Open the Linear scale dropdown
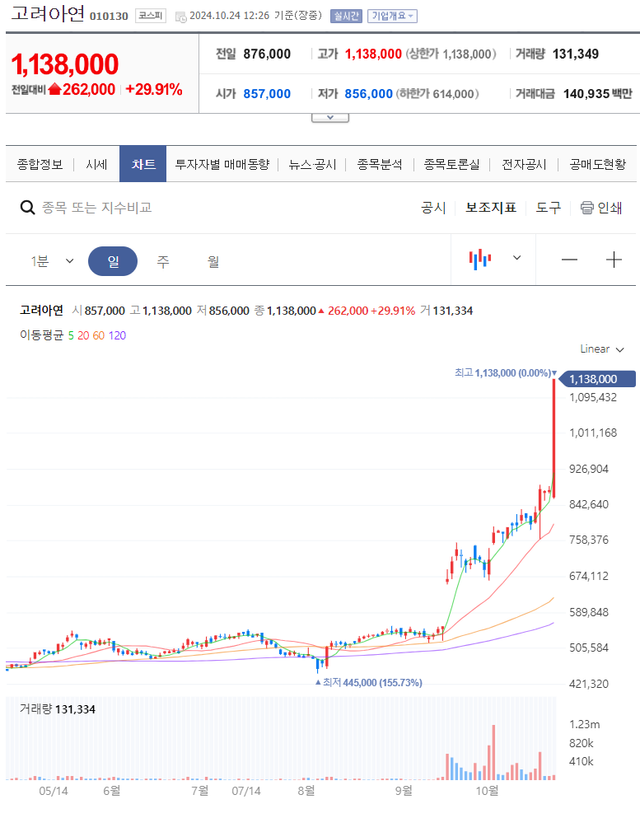This screenshot has width=640, height=814. click(x=602, y=349)
